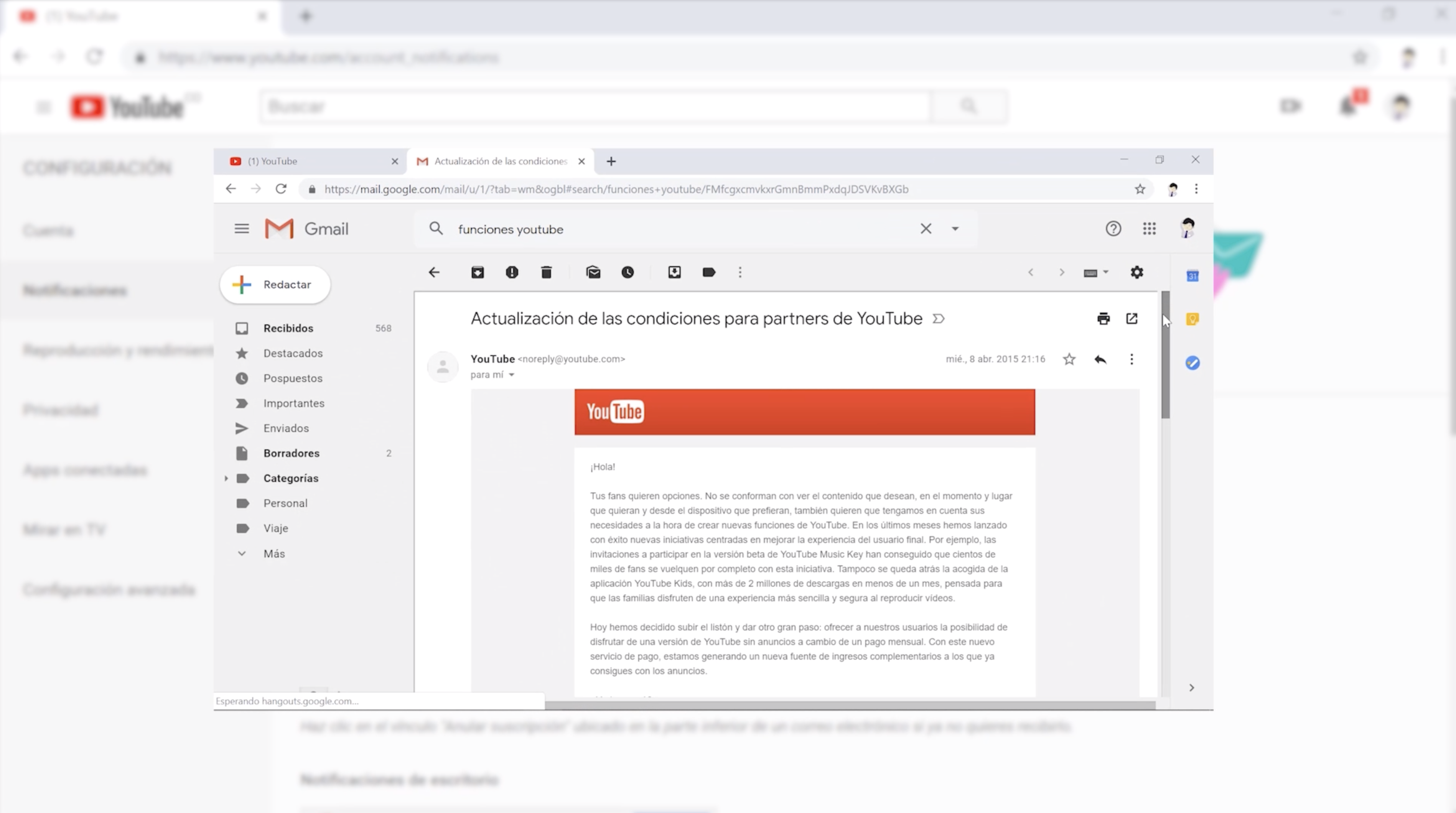Click the search magnifier icon in Gmail

click(436, 229)
